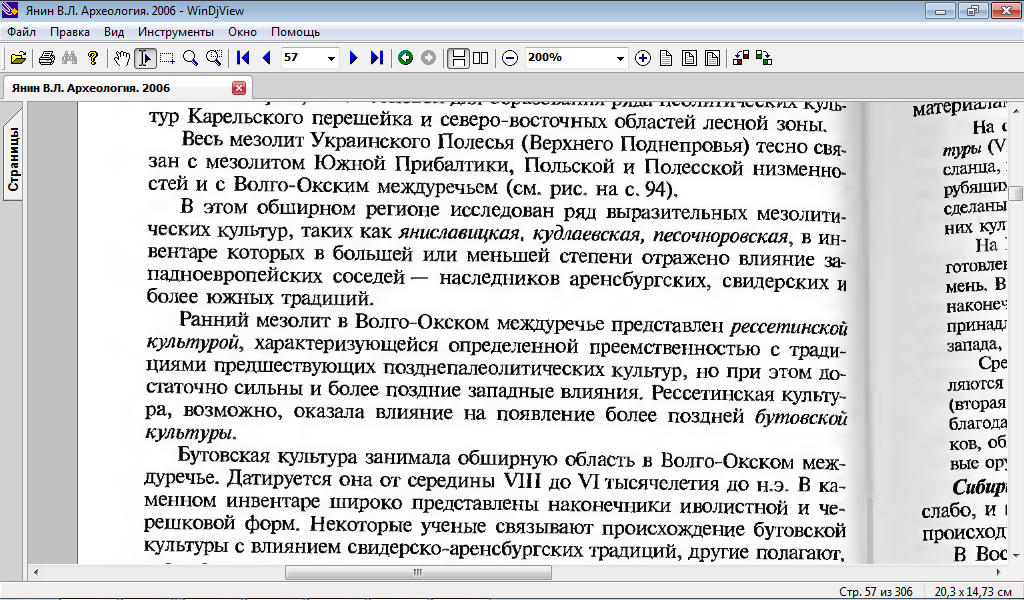
Task: Toggle continuous single-page layout
Action: coord(458,58)
